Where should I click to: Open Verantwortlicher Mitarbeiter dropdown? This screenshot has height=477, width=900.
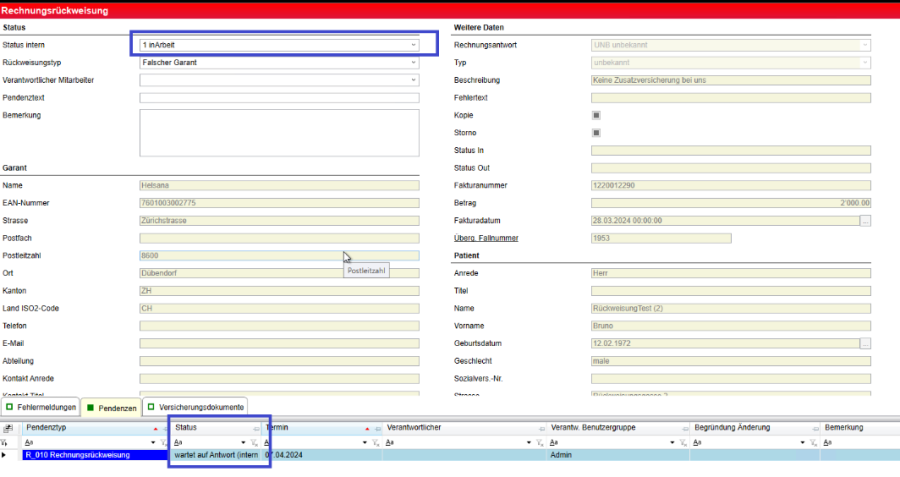413,80
